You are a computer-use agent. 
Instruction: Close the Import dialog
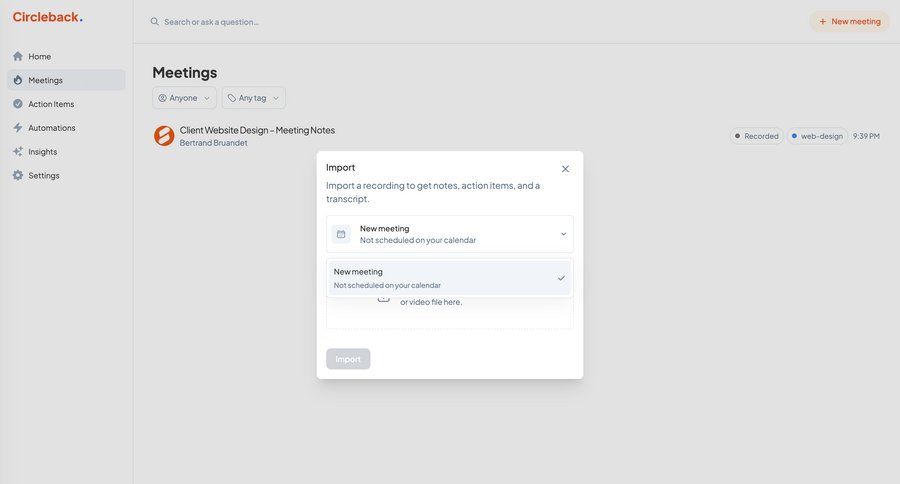(x=565, y=169)
